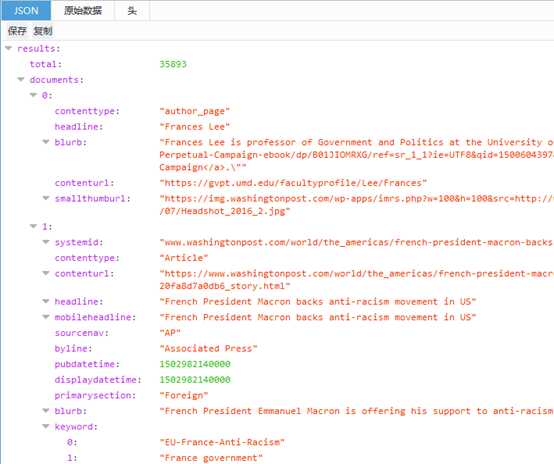
Task: Click the primarysection key label
Action: point(95,395)
